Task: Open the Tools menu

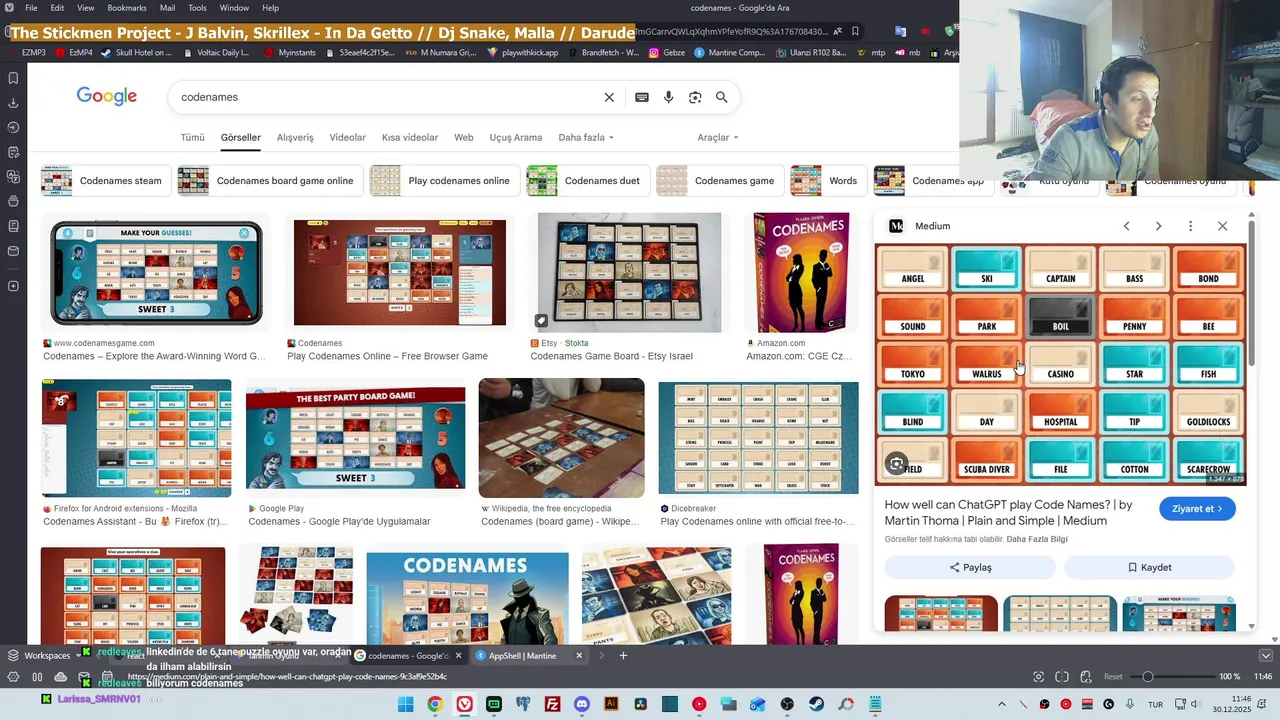Action: tap(198, 8)
